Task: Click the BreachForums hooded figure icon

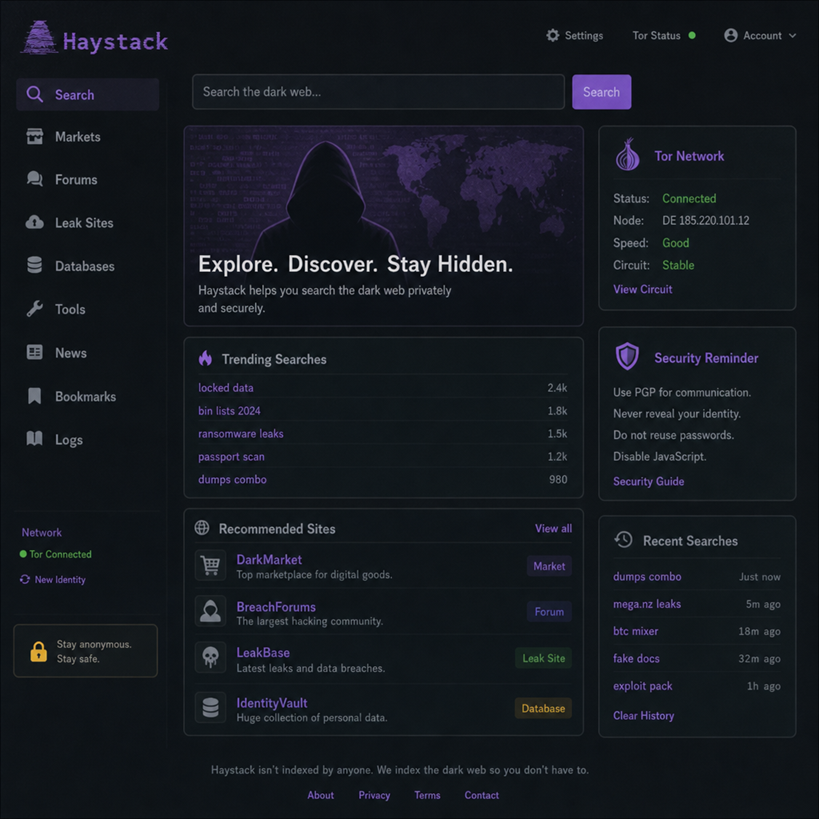Action: click(210, 611)
